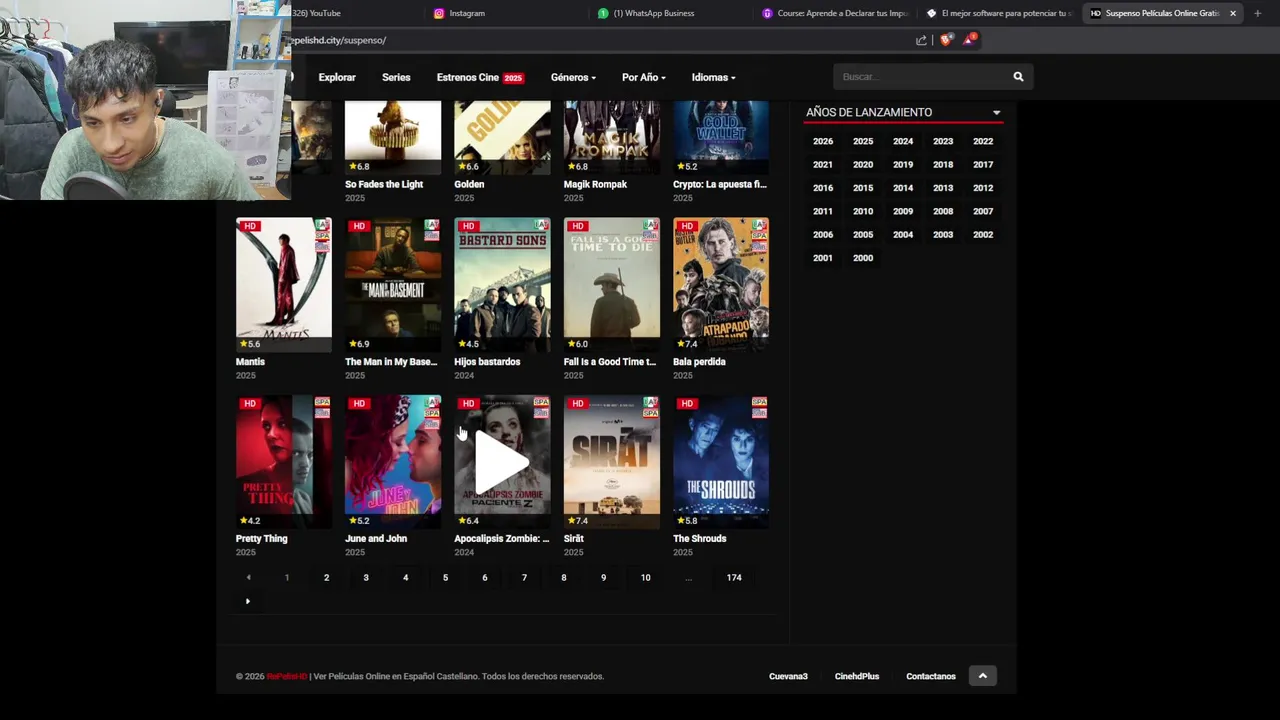Filter by year 2017

tap(983, 165)
